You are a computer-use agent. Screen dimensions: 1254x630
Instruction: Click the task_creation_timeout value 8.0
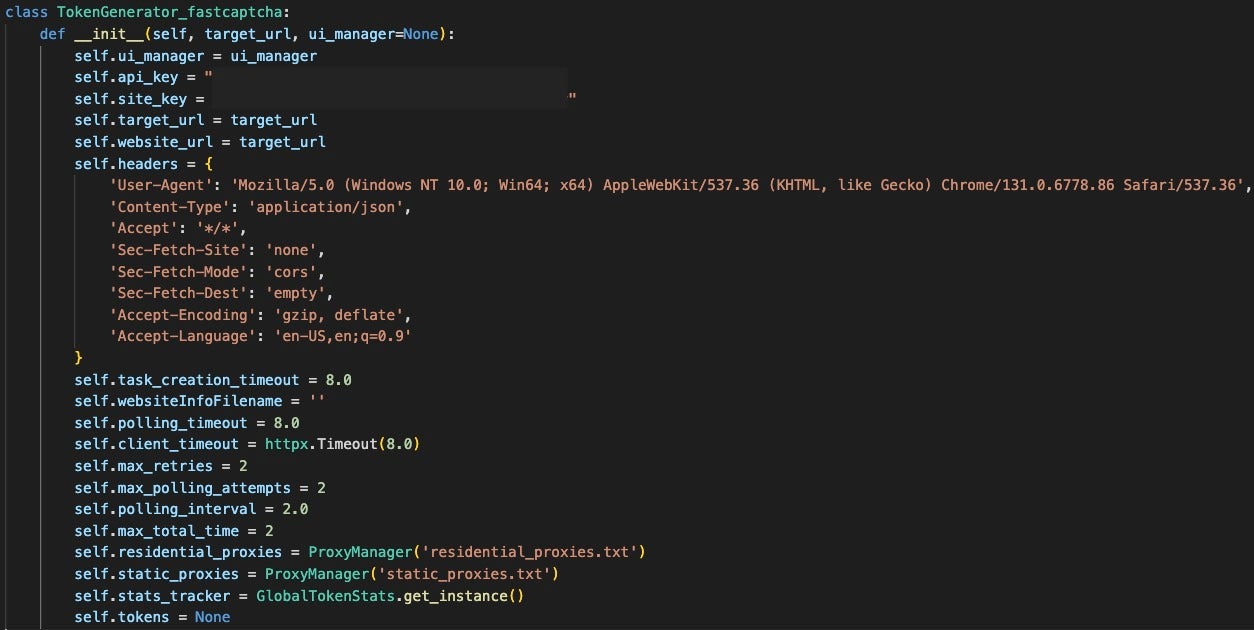(338, 380)
